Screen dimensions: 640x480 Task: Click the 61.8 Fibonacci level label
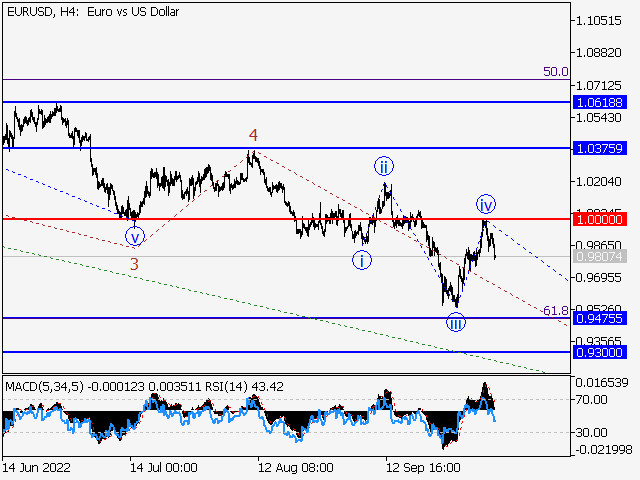pyautogui.click(x=556, y=311)
